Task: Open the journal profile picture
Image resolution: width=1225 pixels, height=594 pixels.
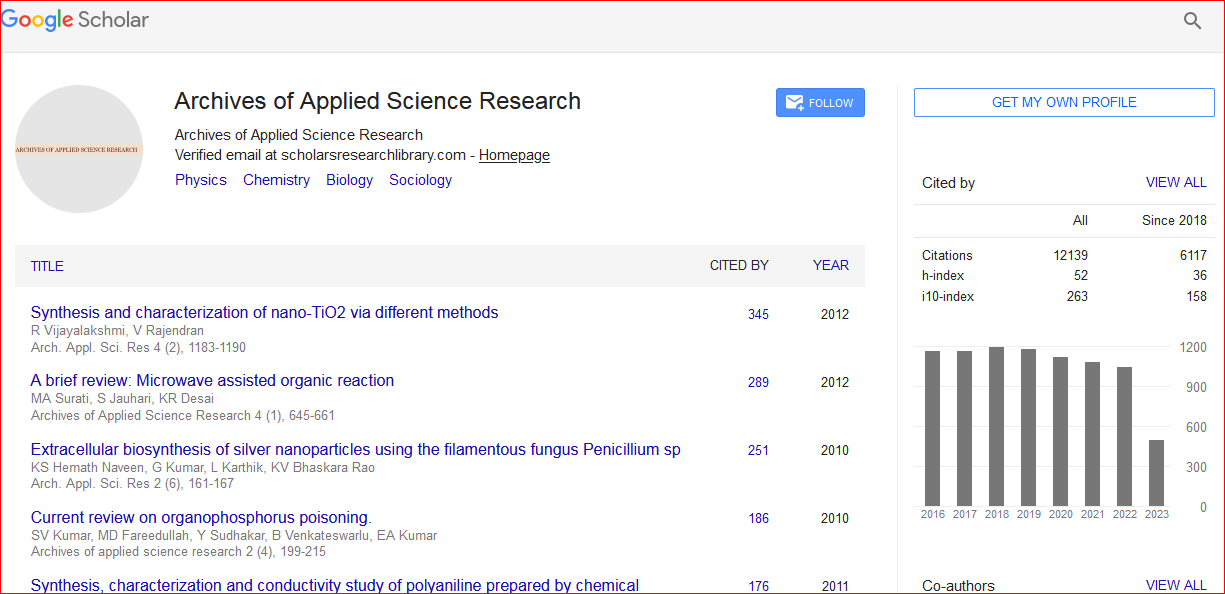Action: tap(79, 149)
